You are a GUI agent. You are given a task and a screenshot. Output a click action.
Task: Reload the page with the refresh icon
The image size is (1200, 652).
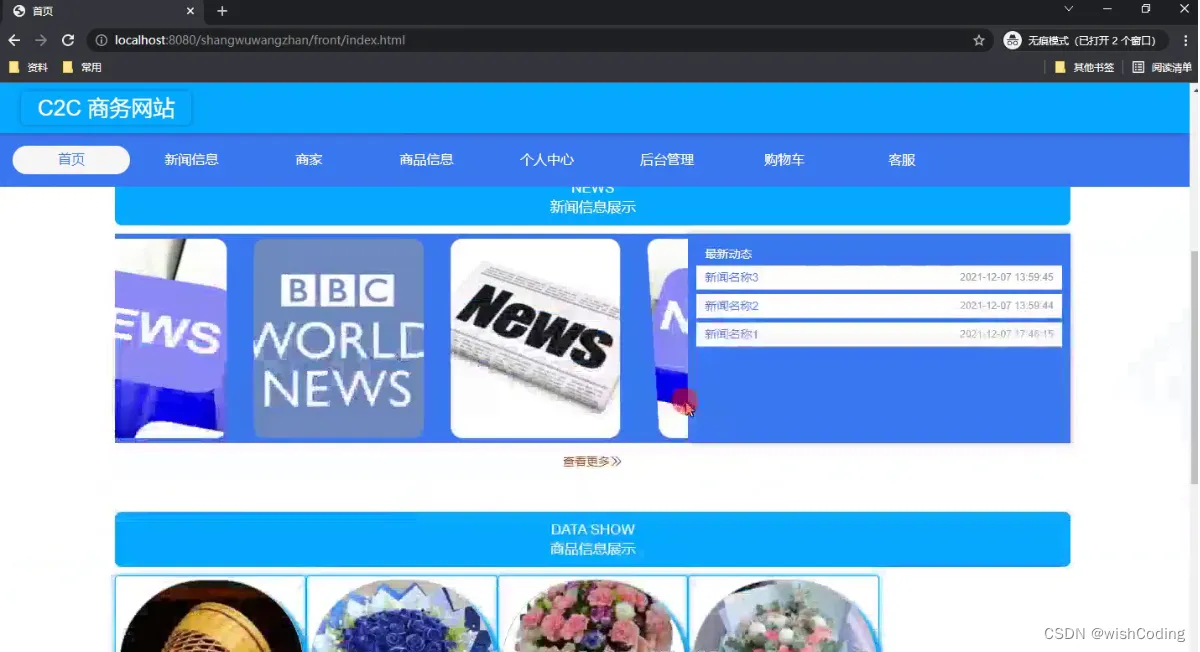[68, 40]
